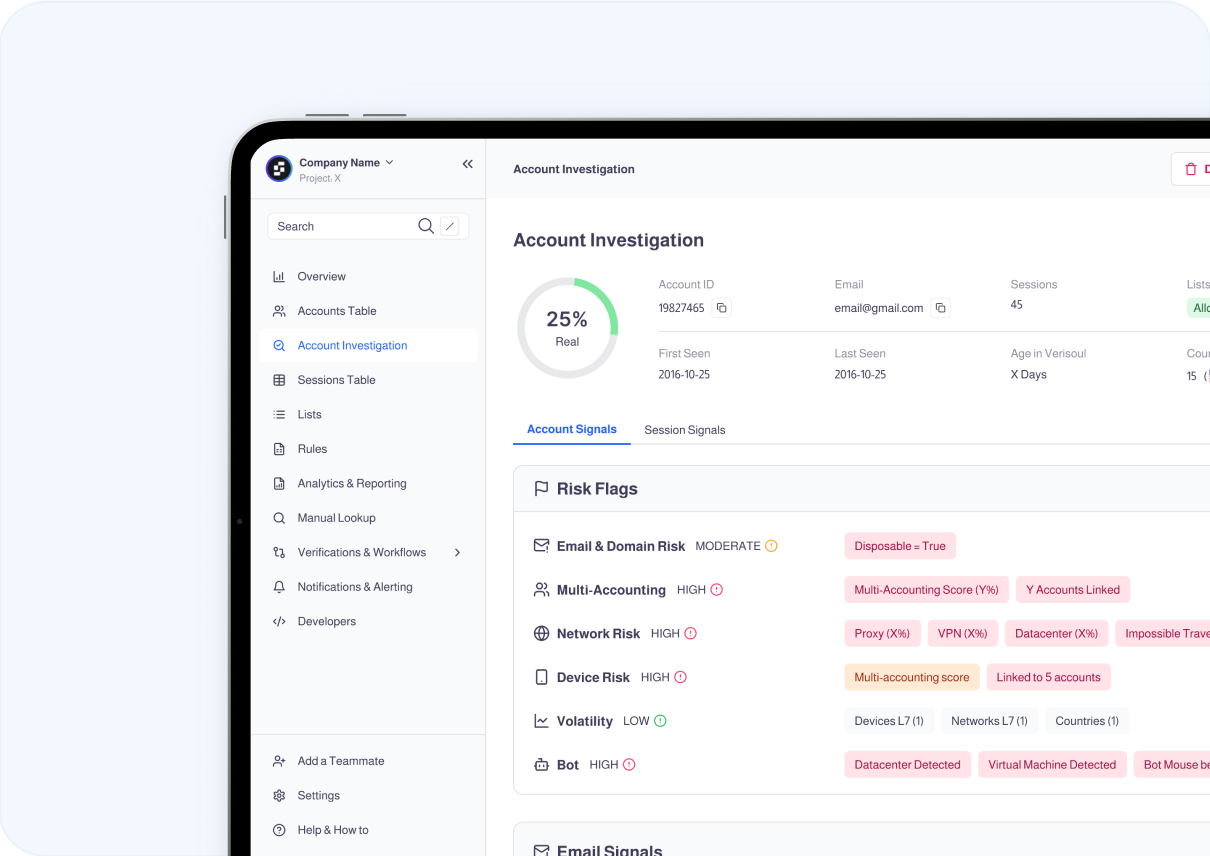Image resolution: width=1210 pixels, height=856 pixels.
Task: Click Bot high alert icon
Action: 629,765
